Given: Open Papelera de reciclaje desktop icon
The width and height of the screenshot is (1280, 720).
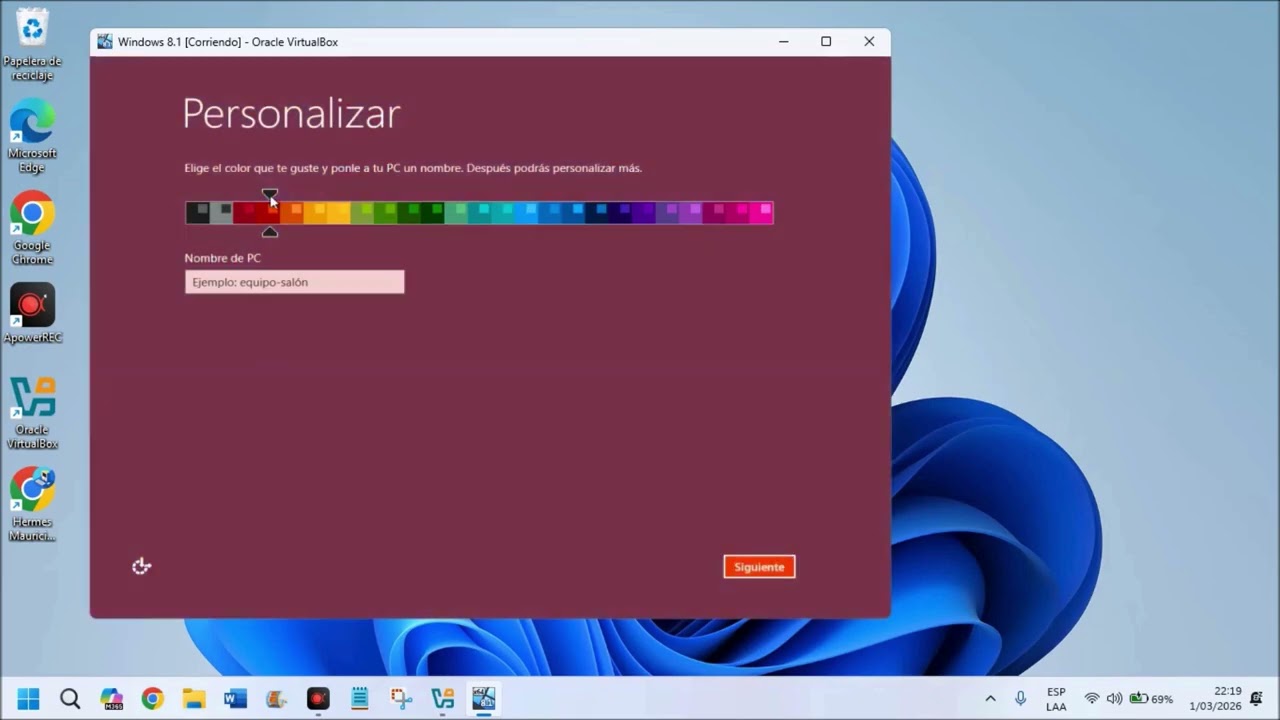Looking at the screenshot, I should click(x=32, y=45).
